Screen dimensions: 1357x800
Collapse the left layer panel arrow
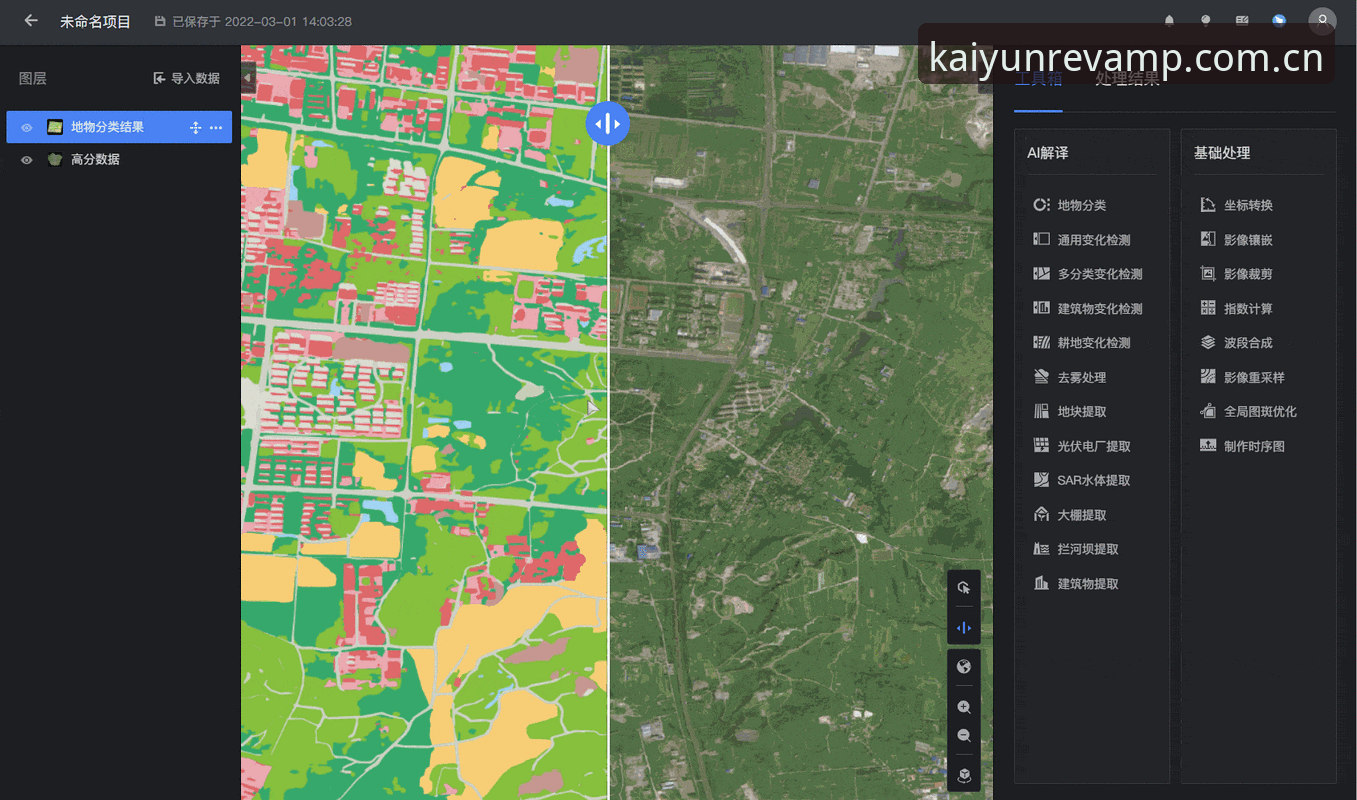(248, 77)
